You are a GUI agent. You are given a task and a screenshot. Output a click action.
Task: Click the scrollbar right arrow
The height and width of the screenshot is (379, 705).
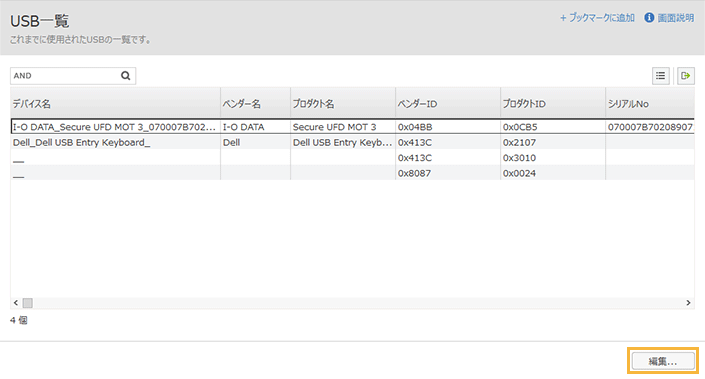click(688, 303)
